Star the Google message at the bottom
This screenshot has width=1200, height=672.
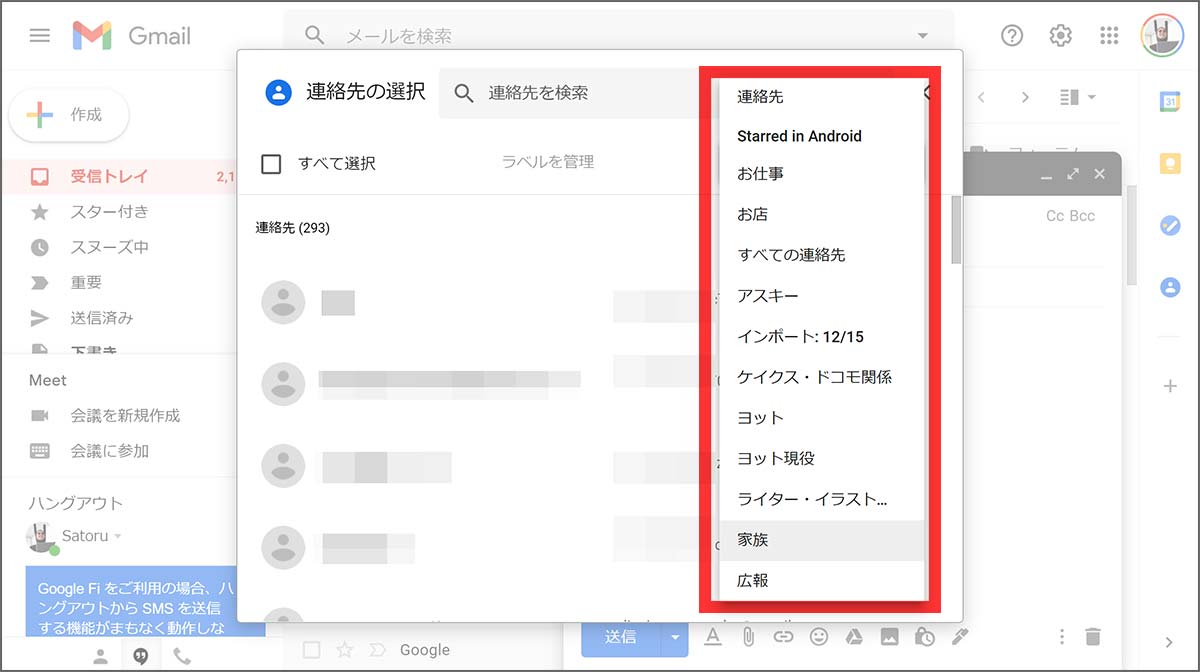[x=346, y=650]
